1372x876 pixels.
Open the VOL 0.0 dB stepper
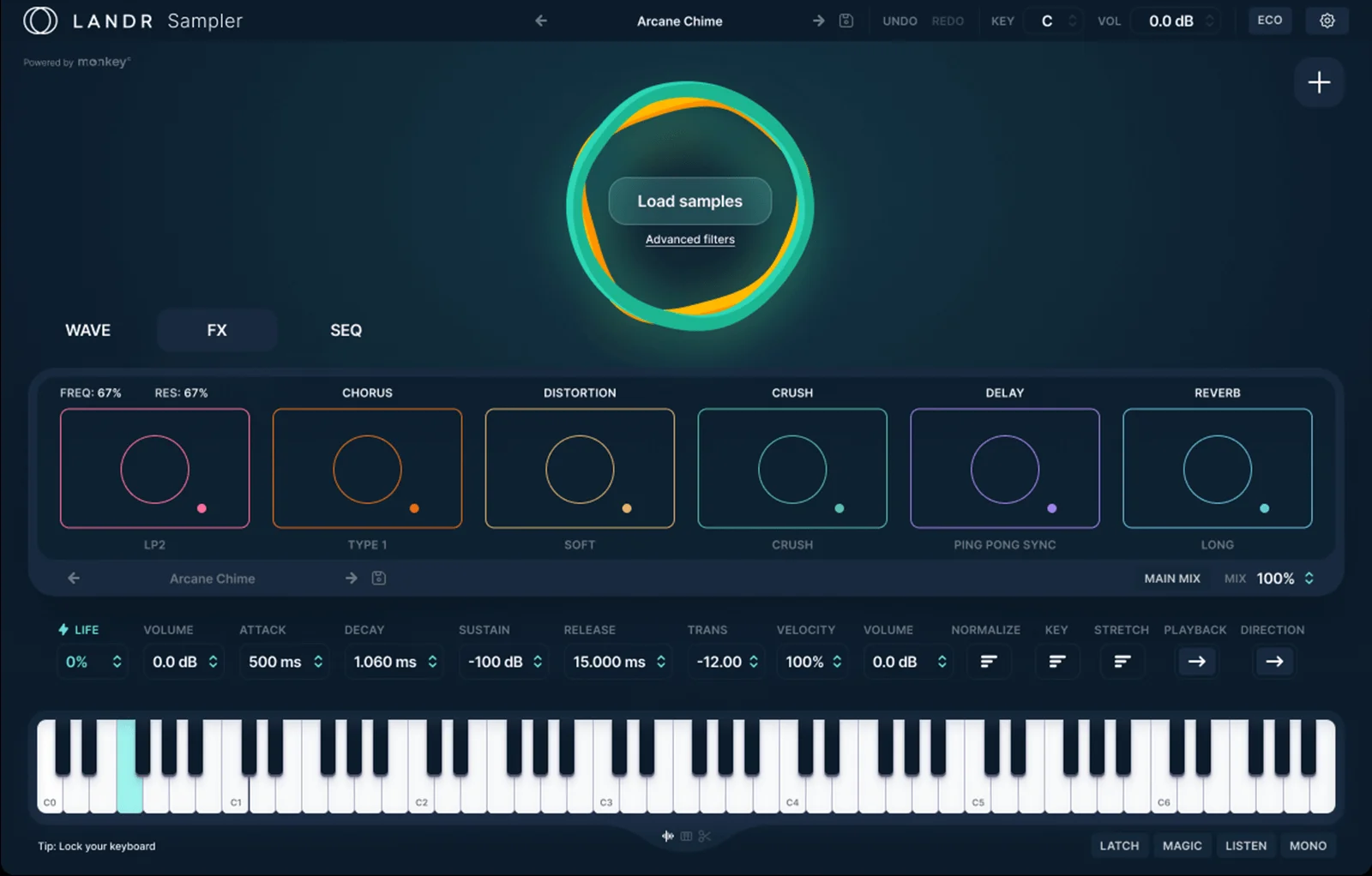click(x=1176, y=20)
